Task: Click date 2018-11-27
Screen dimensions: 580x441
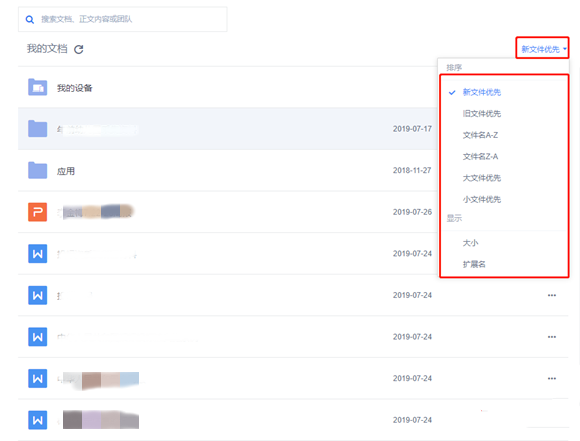Action: coord(412,171)
